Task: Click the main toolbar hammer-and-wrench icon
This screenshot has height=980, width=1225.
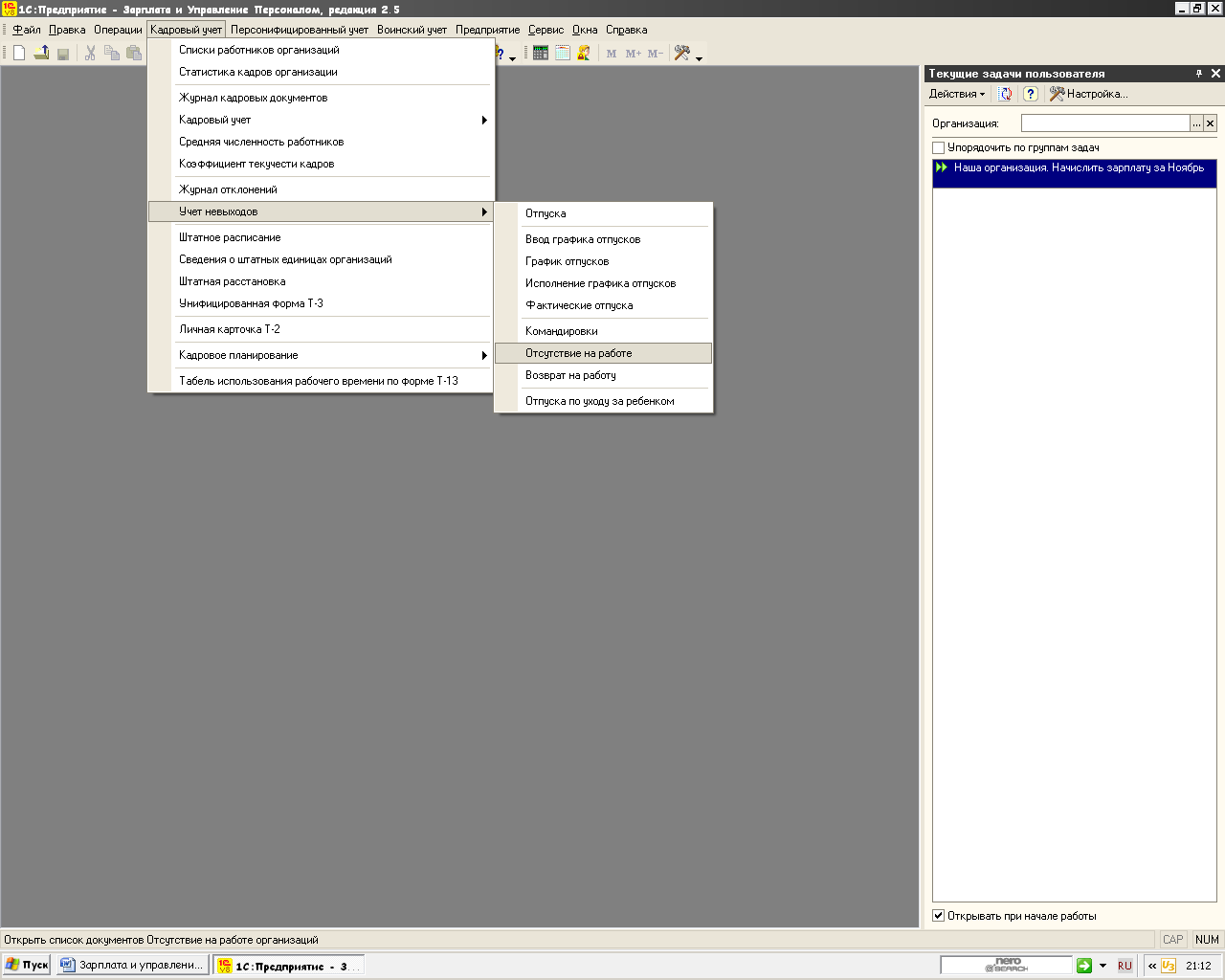Action: 682,54
